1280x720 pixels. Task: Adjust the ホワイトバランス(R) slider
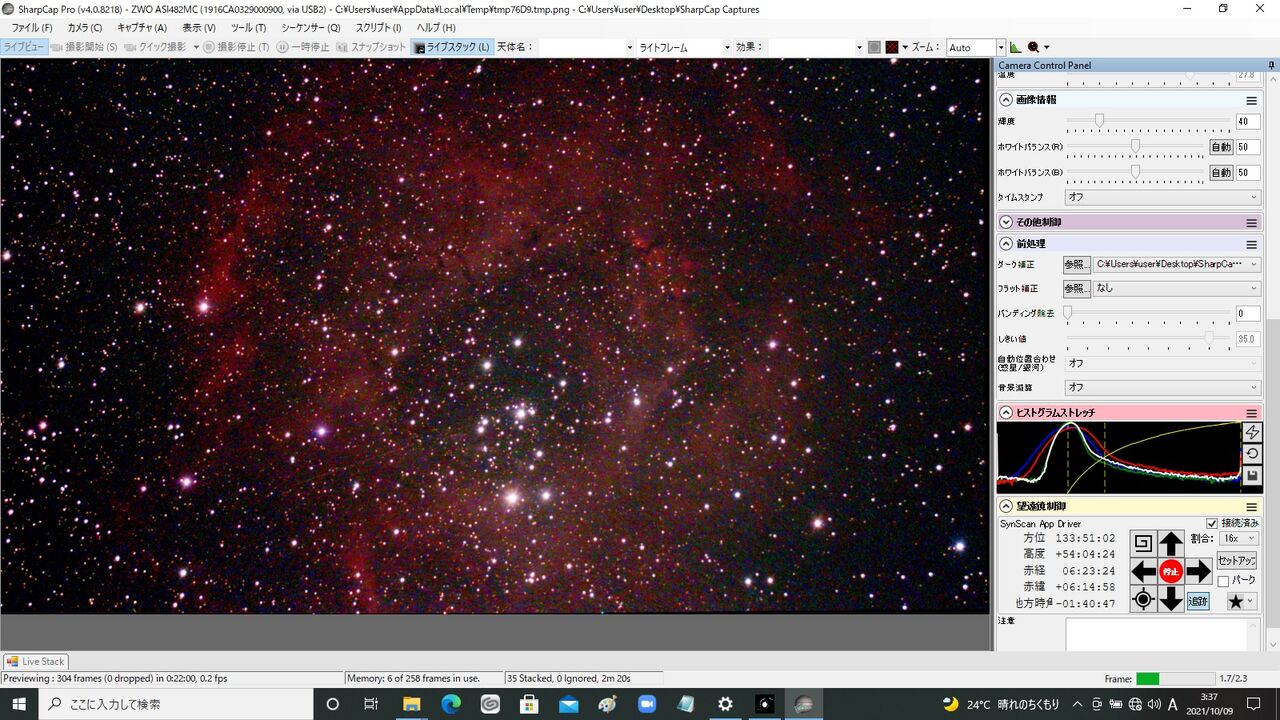point(1136,147)
